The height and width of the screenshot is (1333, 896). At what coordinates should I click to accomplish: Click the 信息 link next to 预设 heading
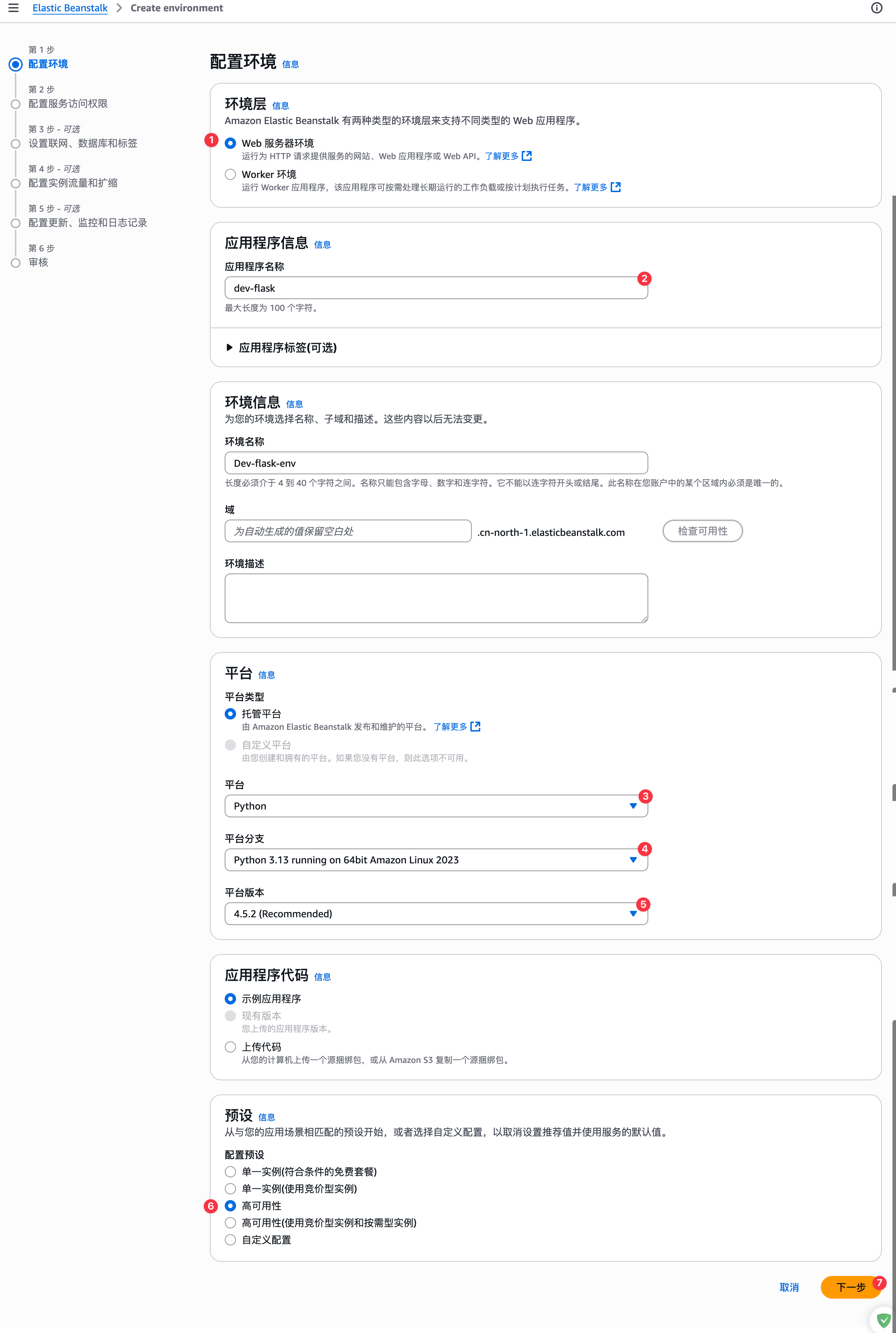point(266,1117)
